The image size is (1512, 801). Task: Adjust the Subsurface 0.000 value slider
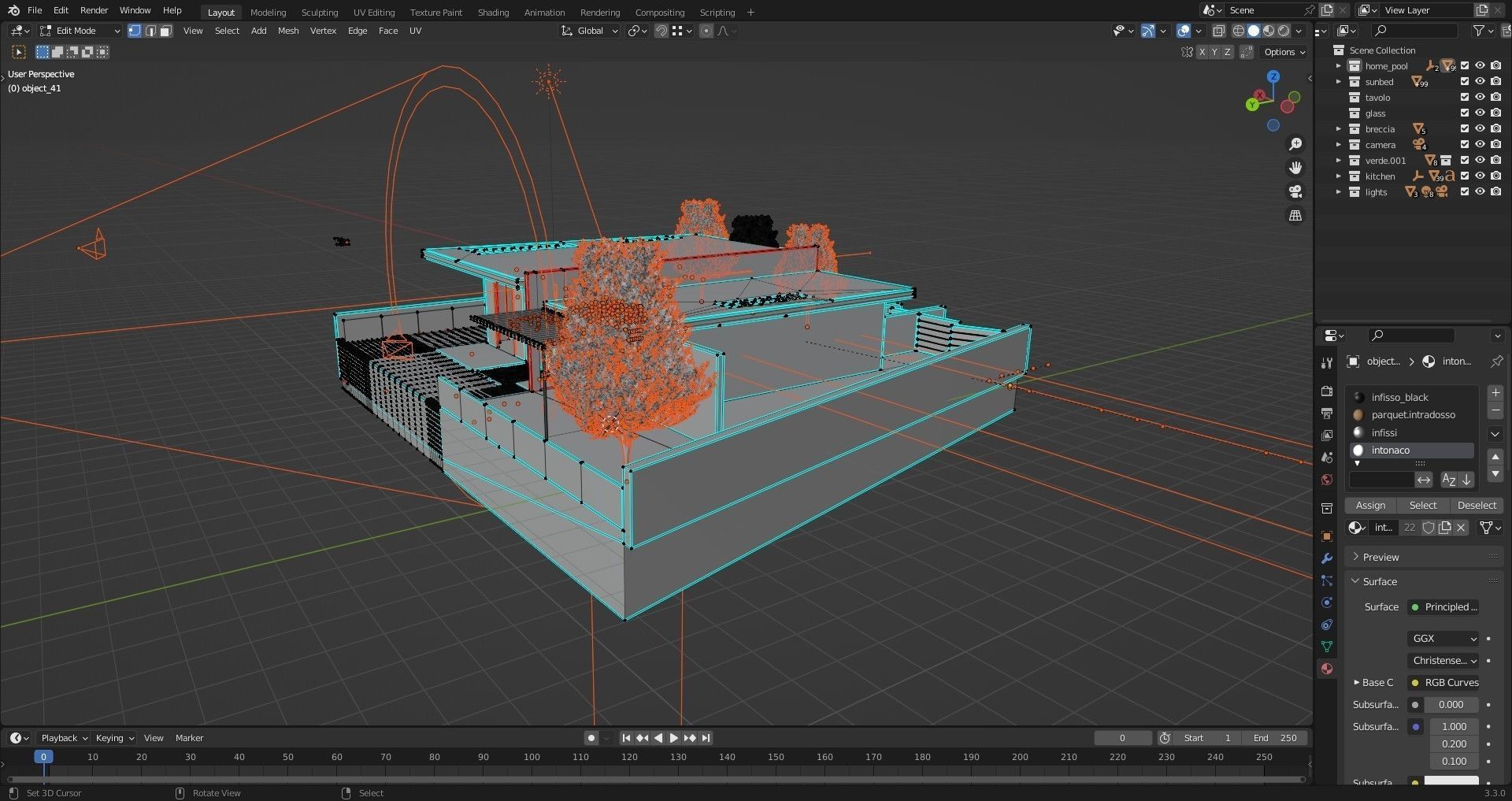point(1451,705)
